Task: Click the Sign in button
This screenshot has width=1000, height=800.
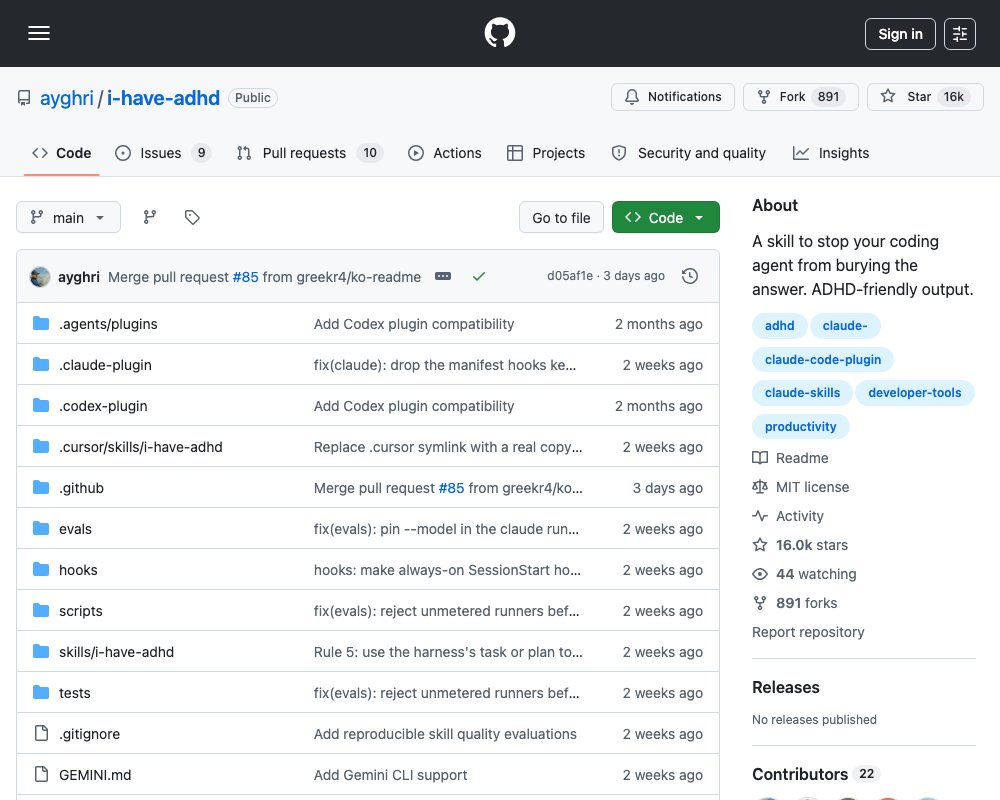Action: (x=900, y=34)
